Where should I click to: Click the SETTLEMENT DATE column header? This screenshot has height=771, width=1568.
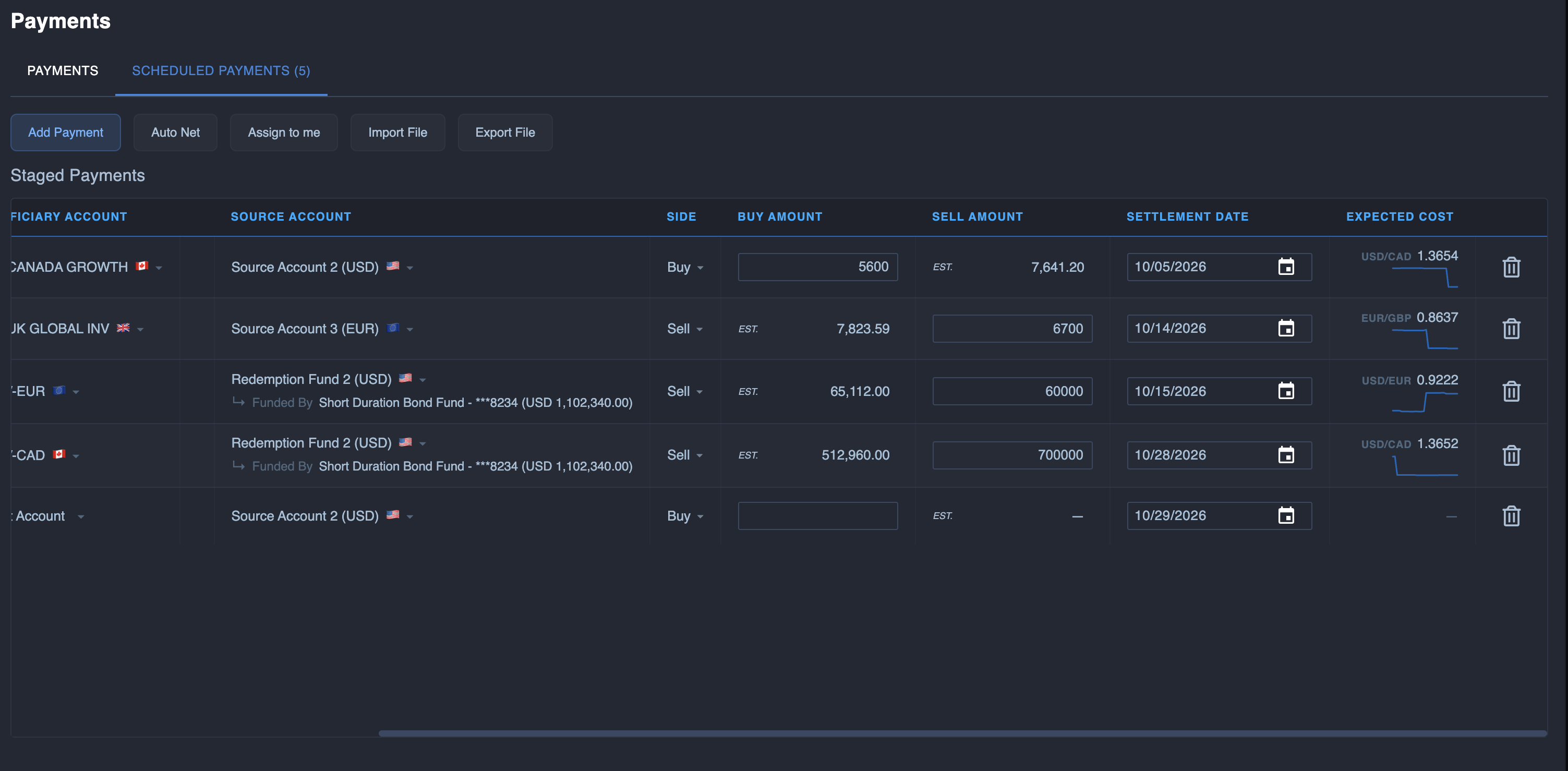tap(1187, 216)
